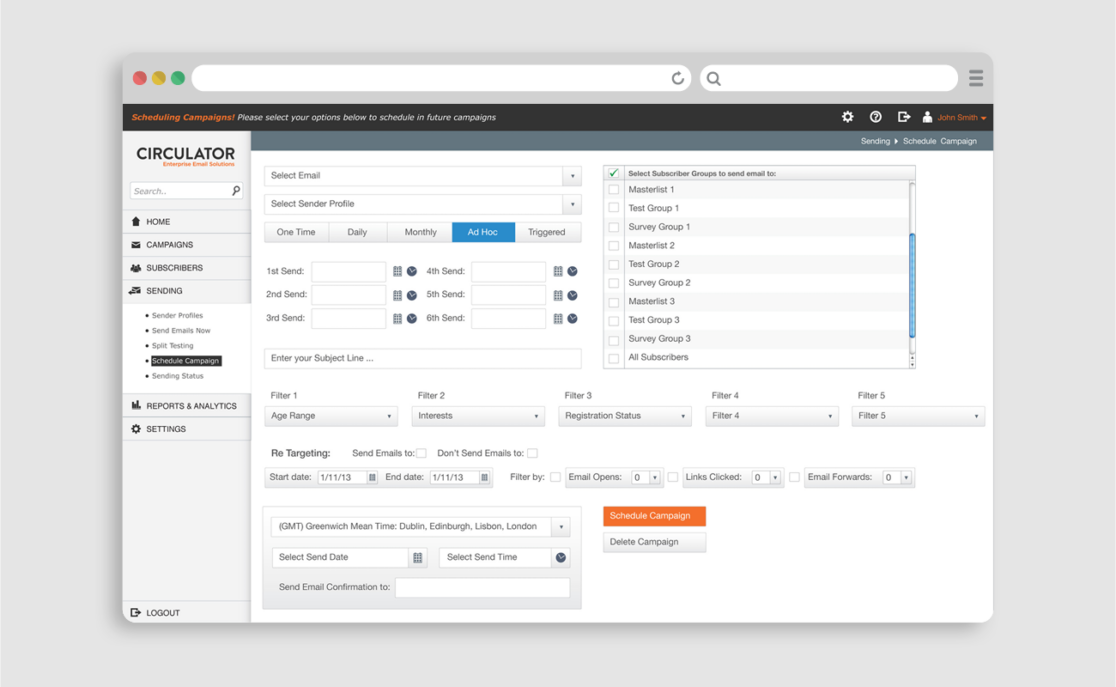
Task: Open the help question mark icon
Action: coord(875,117)
